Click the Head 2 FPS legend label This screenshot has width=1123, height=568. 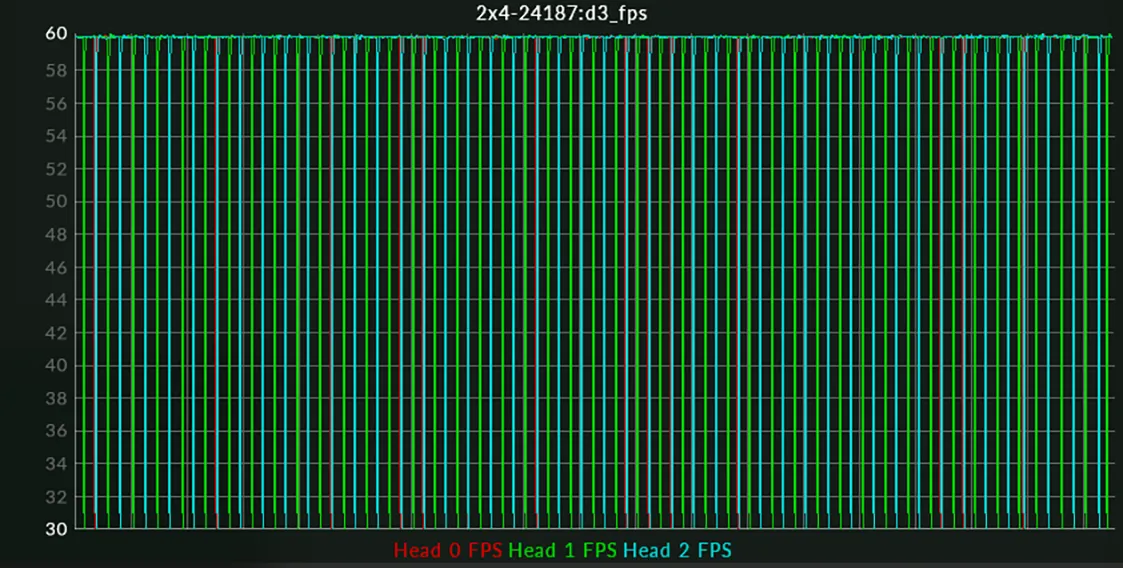tap(678, 550)
